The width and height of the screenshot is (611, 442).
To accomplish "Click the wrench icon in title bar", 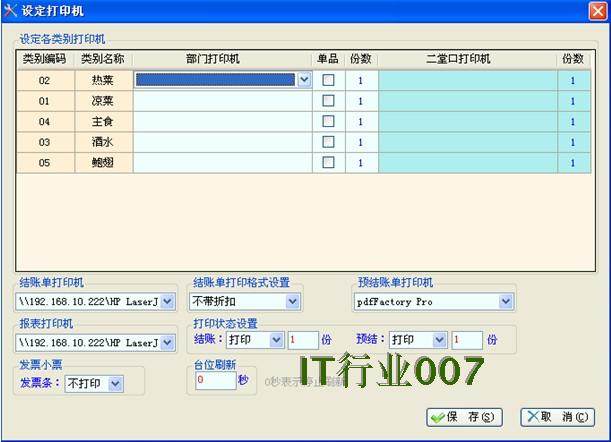I will [x=10, y=11].
